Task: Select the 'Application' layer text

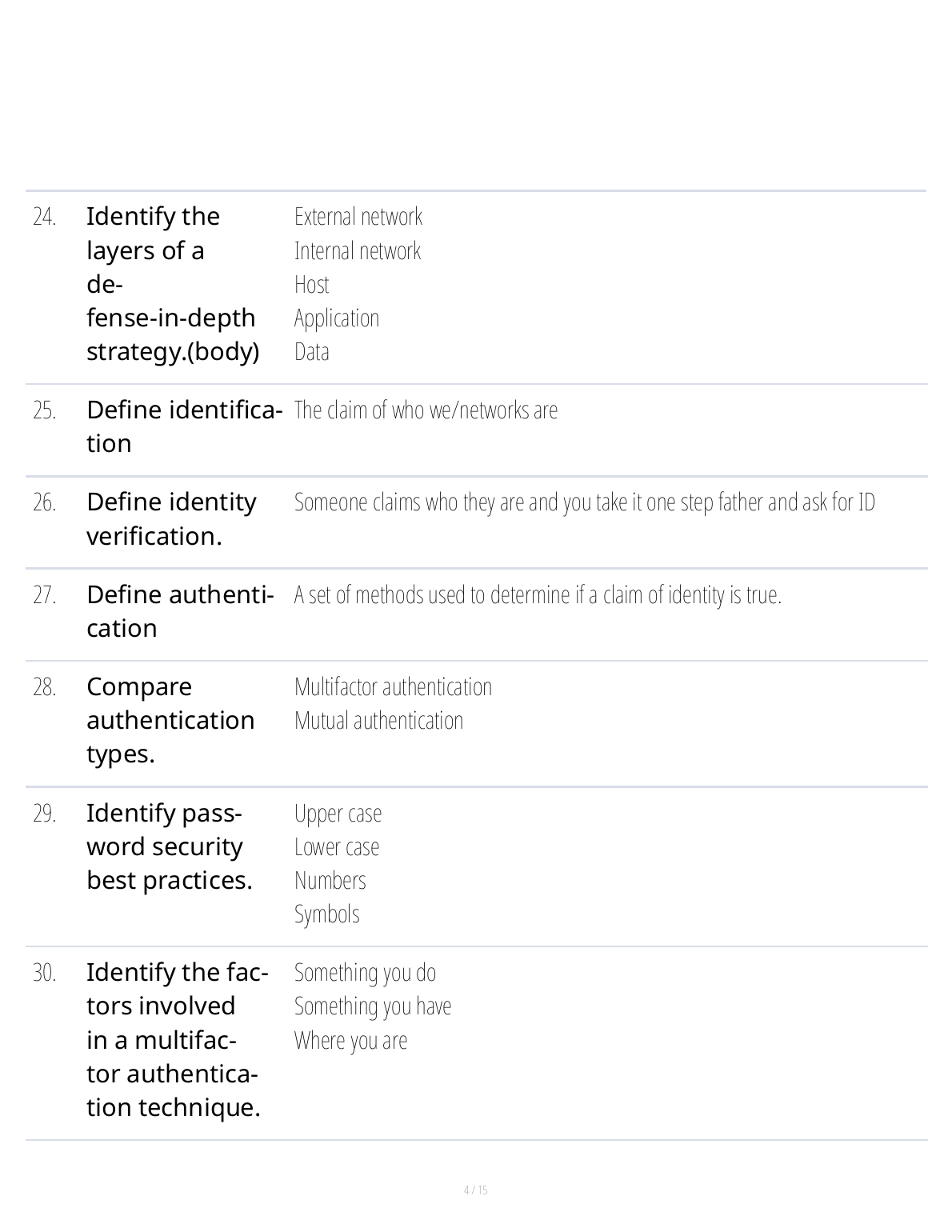Action: (x=337, y=318)
